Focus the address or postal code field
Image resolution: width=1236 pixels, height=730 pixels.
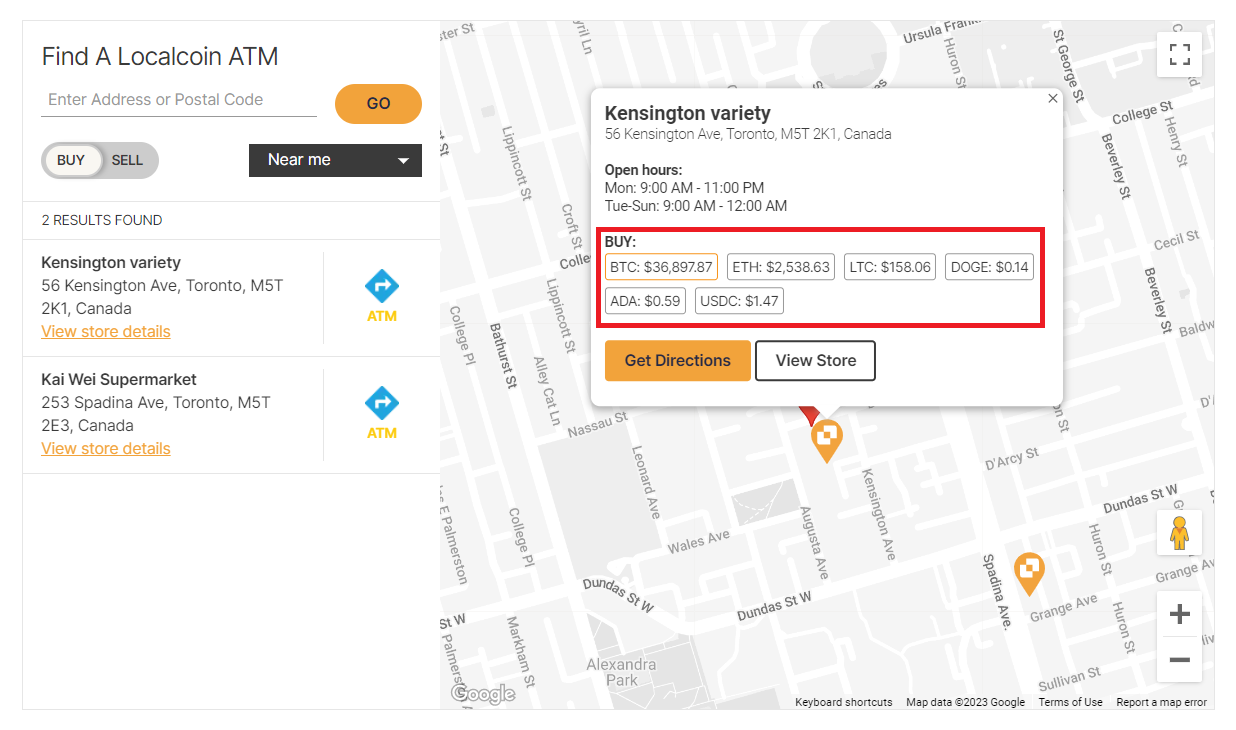point(179,100)
